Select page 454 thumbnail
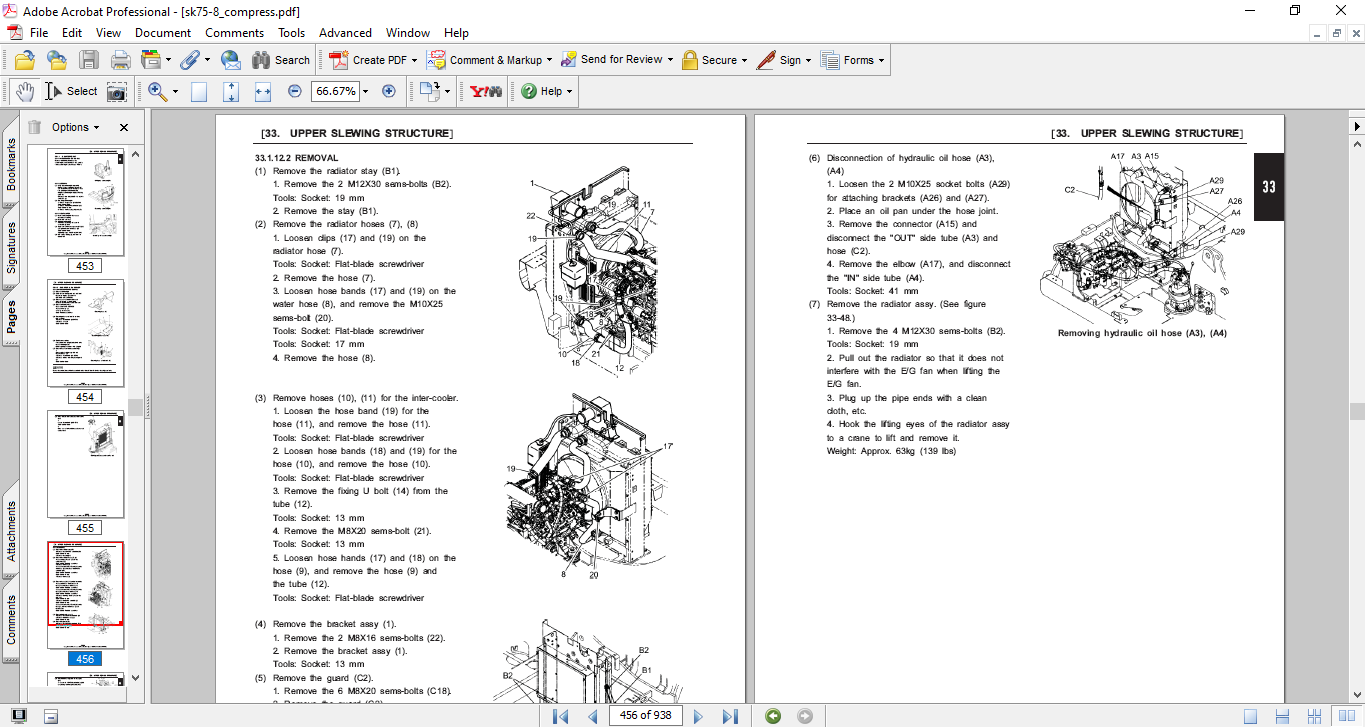Image resolution: width=1365 pixels, height=727 pixels. 86,333
